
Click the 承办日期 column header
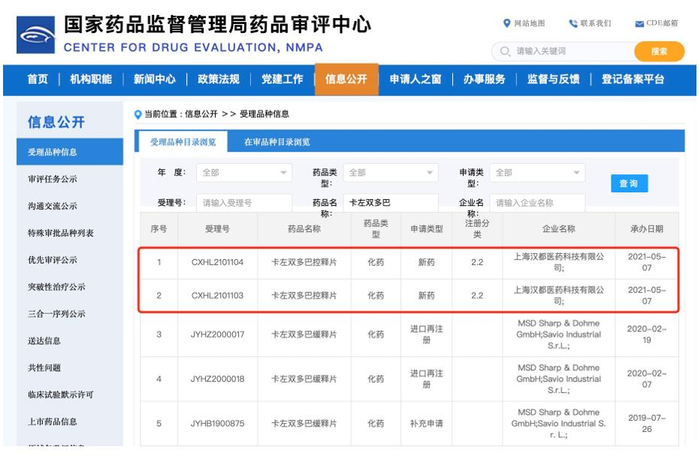tap(646, 229)
